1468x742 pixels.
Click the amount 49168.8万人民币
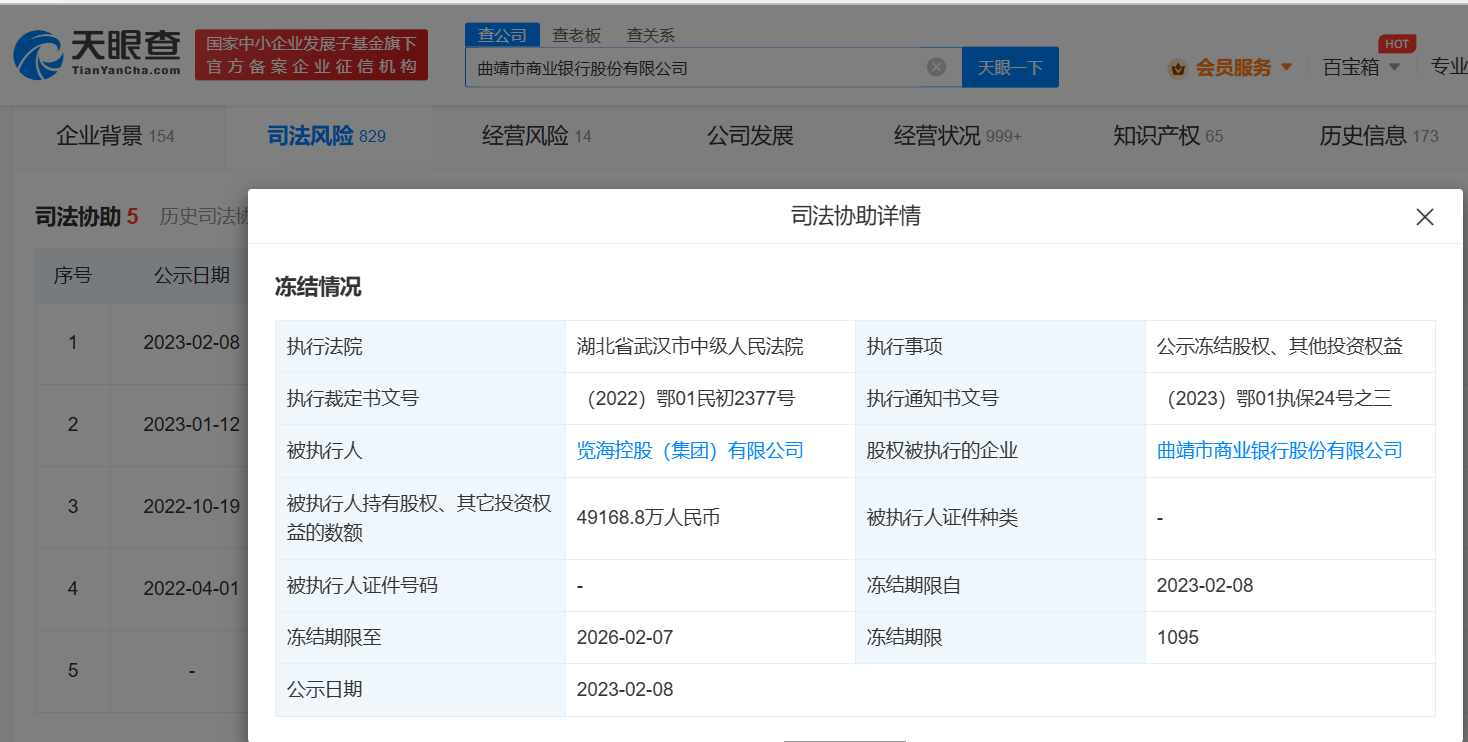(x=648, y=518)
